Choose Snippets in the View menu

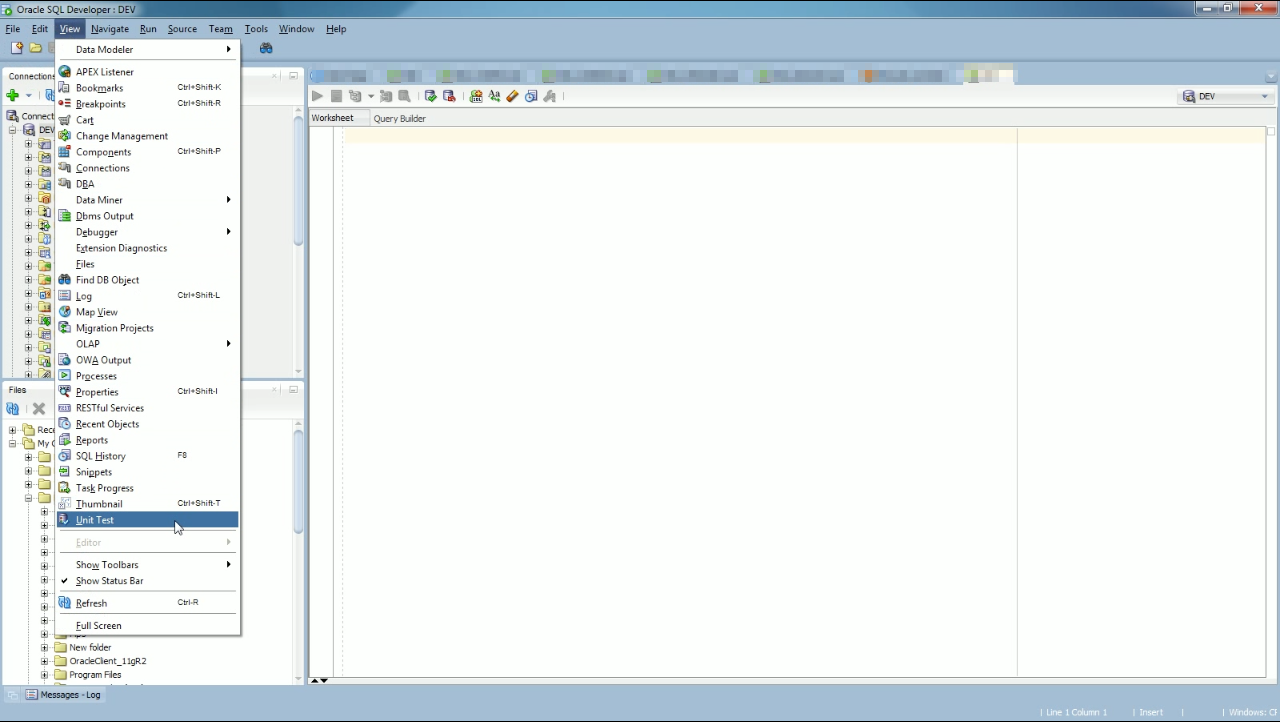point(148,472)
